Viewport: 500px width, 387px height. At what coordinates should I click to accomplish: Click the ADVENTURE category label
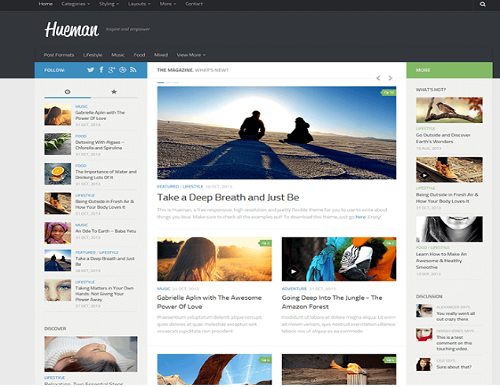294,289
